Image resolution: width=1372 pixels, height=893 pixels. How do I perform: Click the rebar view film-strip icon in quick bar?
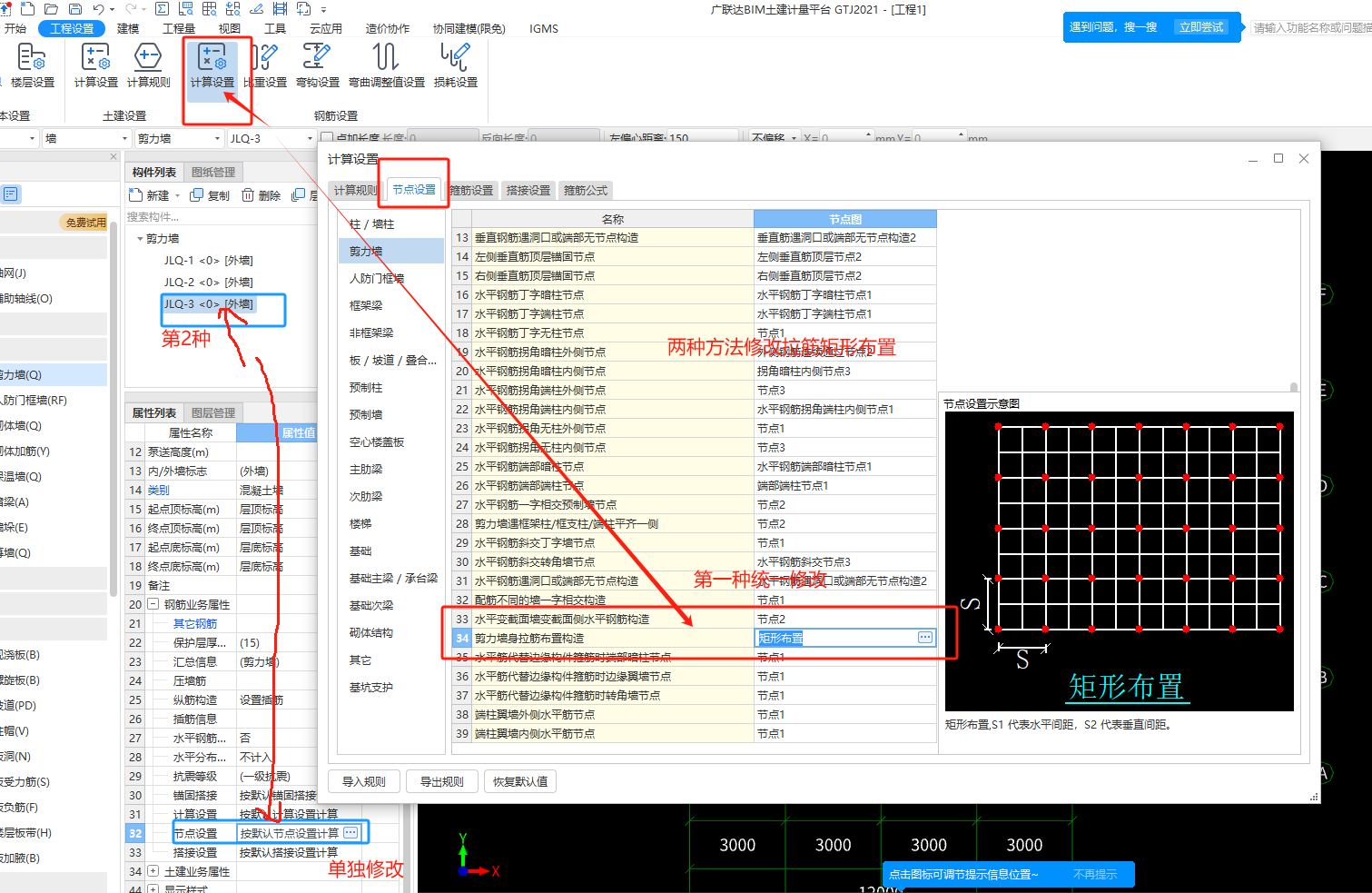pyautogui.click(x=280, y=9)
